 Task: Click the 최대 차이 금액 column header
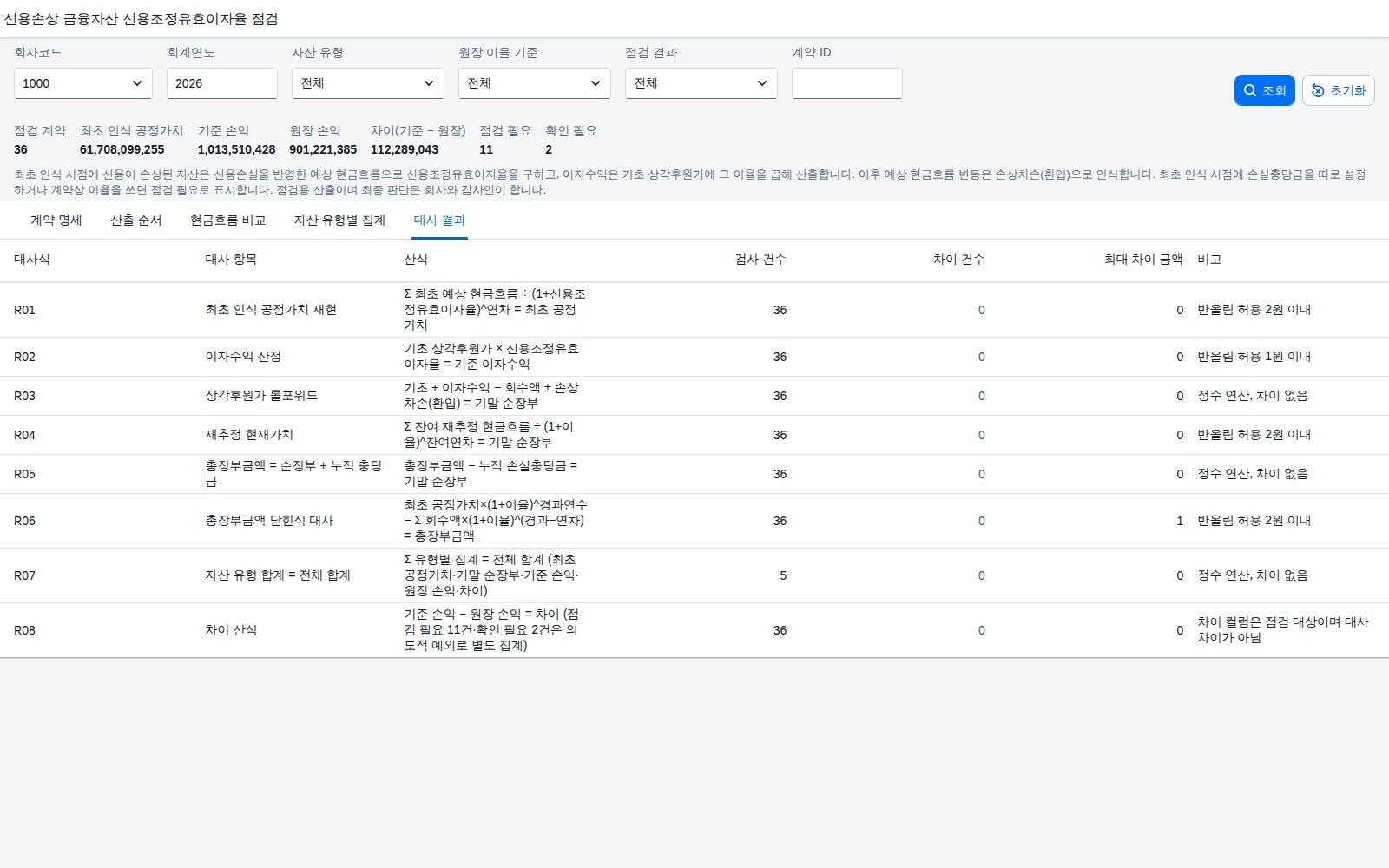[x=1143, y=260]
